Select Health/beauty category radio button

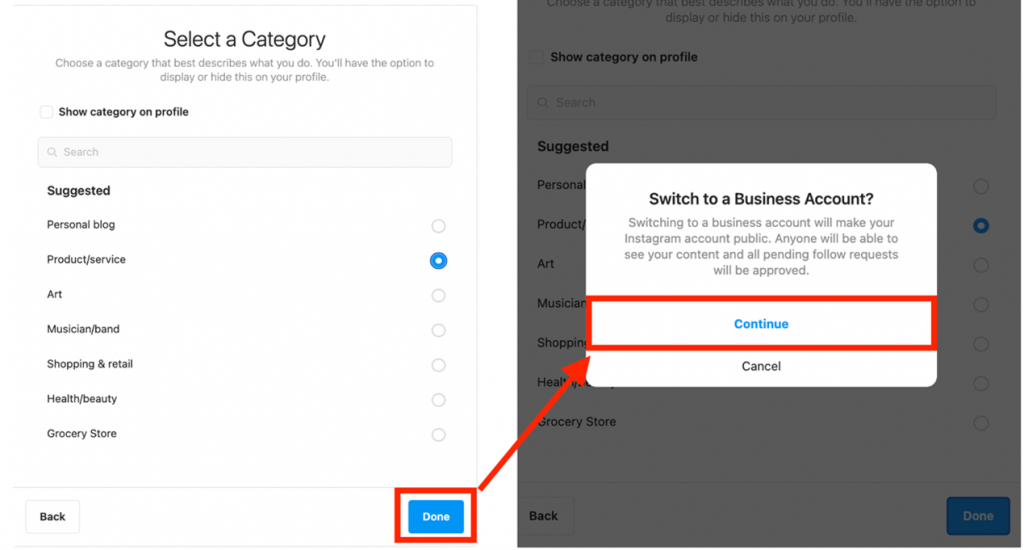tap(438, 400)
